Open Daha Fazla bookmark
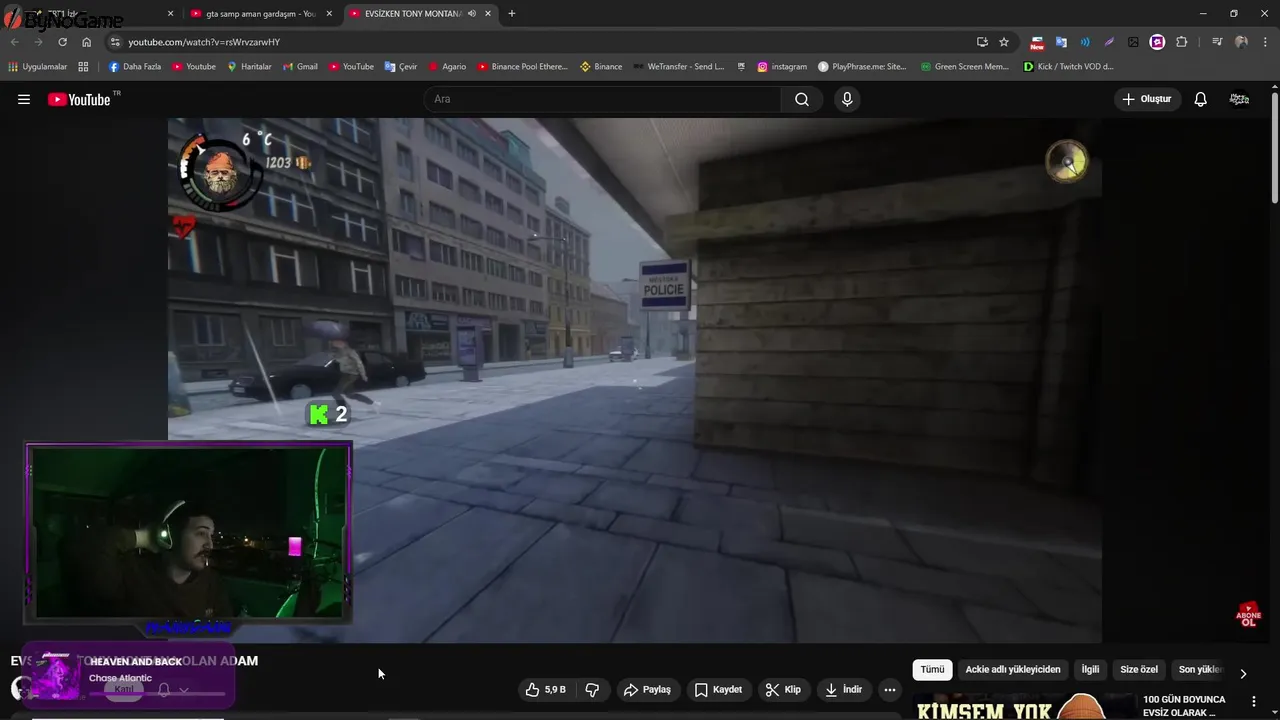 click(134, 67)
